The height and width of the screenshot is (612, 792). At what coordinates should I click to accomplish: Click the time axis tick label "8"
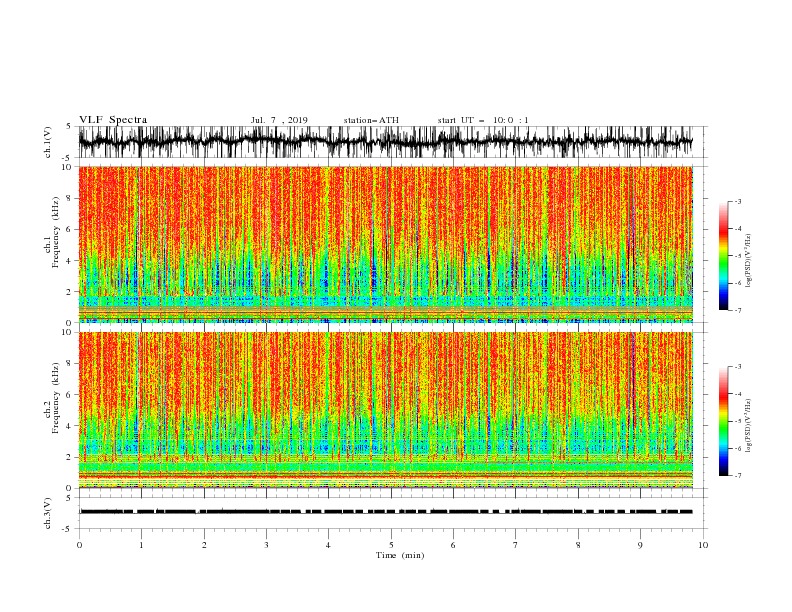coord(578,545)
